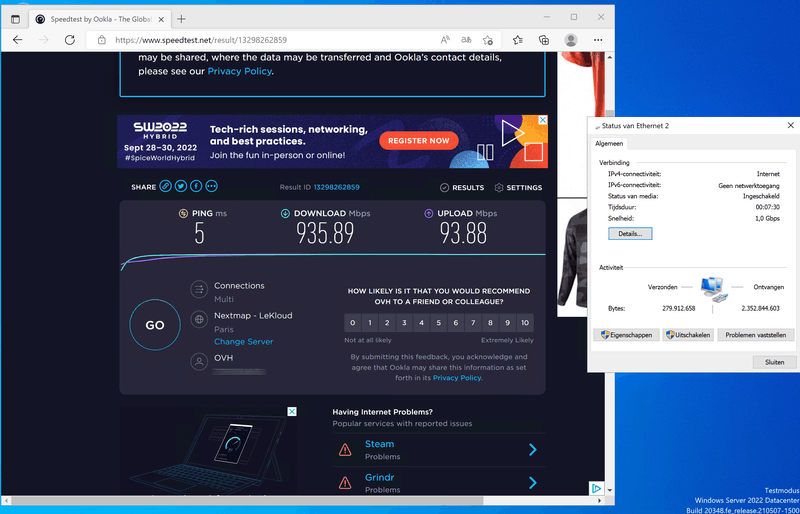Click the browser address bar URL
Image resolution: width=800 pixels, height=514 pixels.
pos(201,40)
